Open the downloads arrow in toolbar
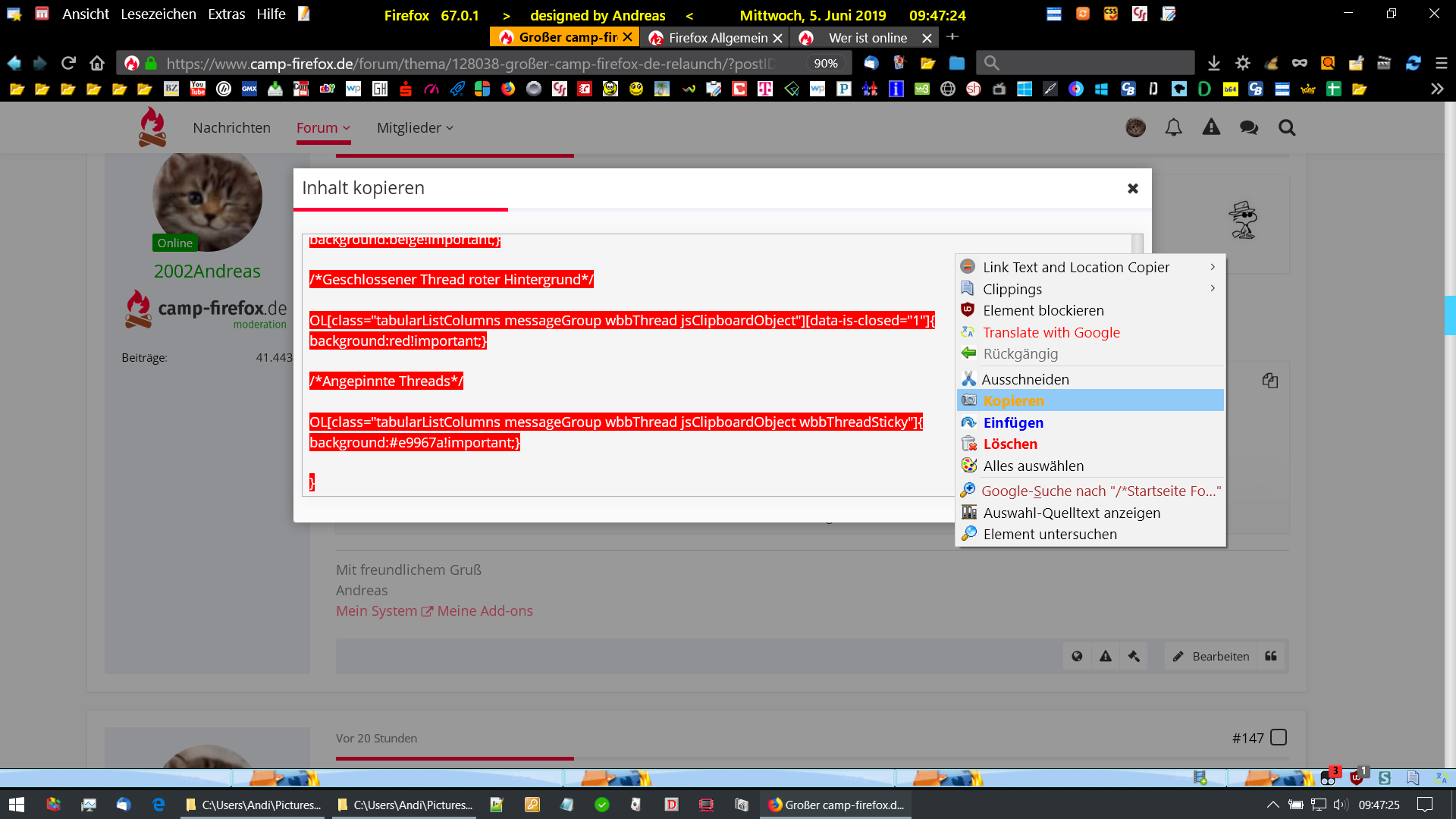Screen dimensions: 1456x819 (1213, 63)
